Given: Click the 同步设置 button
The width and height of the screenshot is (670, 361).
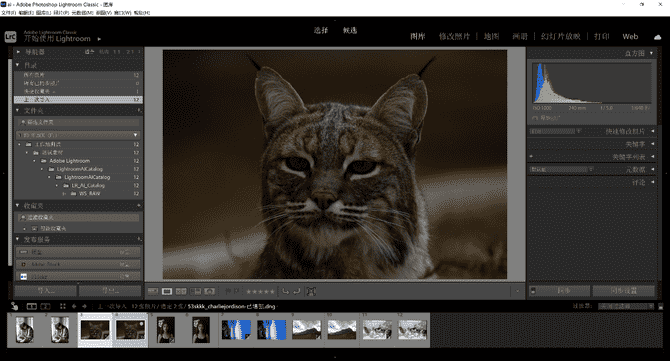Looking at the screenshot, I should [623, 291].
